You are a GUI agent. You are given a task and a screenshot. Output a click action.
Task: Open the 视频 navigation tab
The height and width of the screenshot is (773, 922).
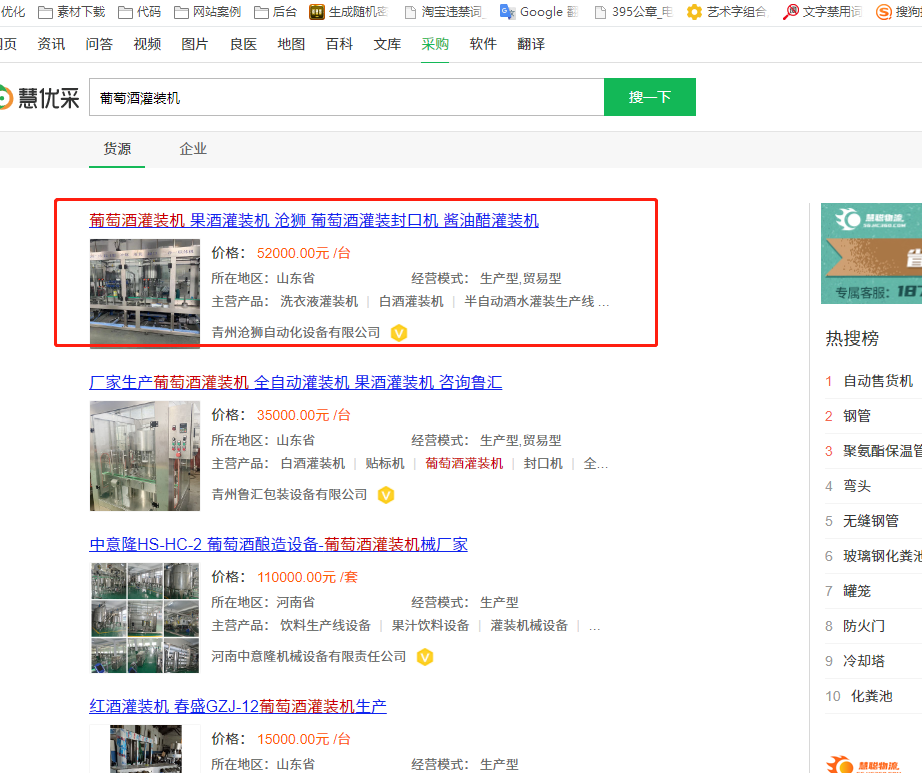[147, 44]
